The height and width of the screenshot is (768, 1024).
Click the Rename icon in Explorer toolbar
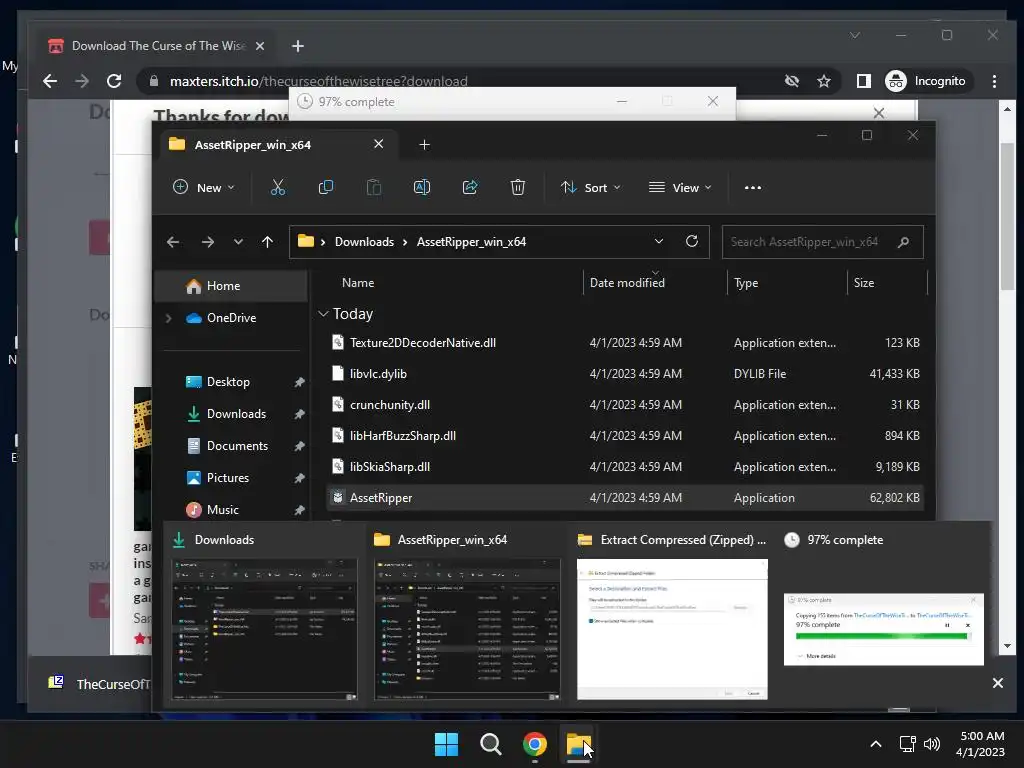(422, 187)
